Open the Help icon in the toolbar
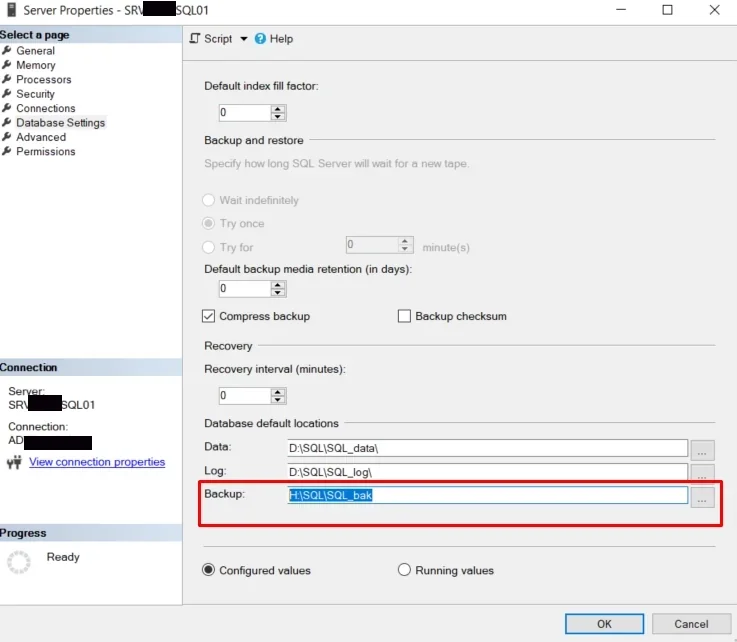This screenshot has height=642, width=737. click(260, 39)
